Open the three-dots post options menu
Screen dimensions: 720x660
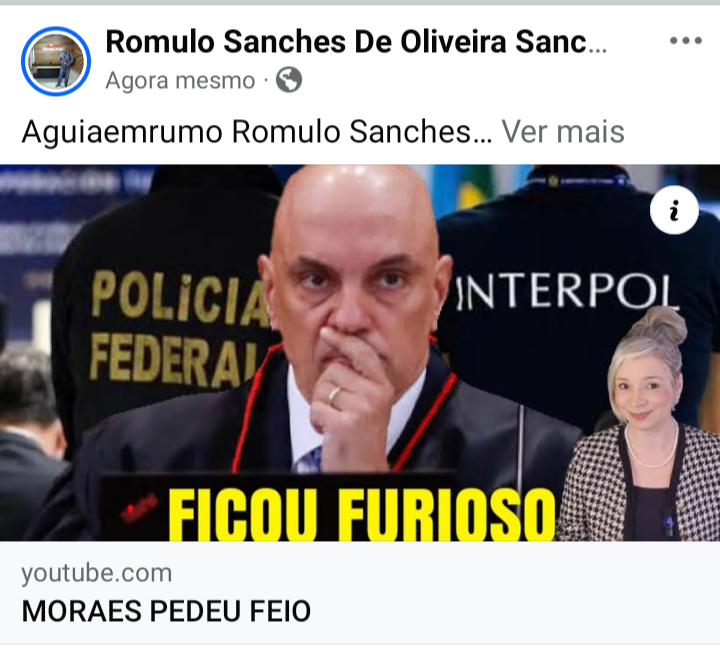[x=686, y=41]
